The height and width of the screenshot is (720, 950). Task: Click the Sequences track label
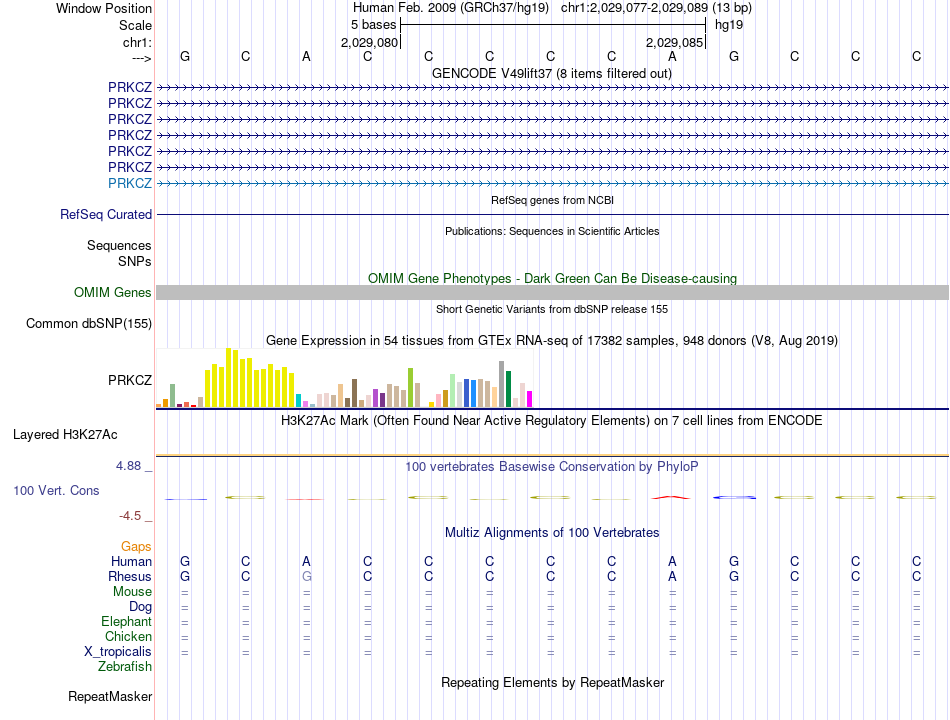tap(119, 245)
